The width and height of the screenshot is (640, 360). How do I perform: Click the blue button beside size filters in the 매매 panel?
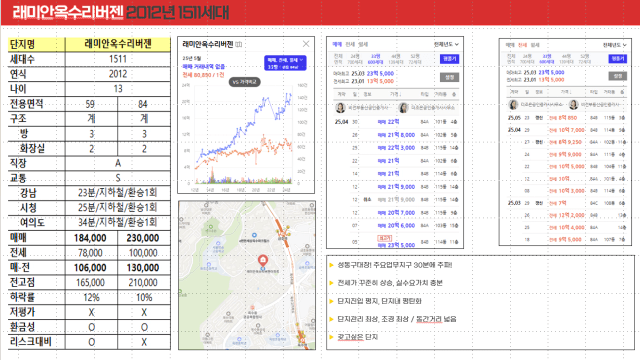(449, 59)
